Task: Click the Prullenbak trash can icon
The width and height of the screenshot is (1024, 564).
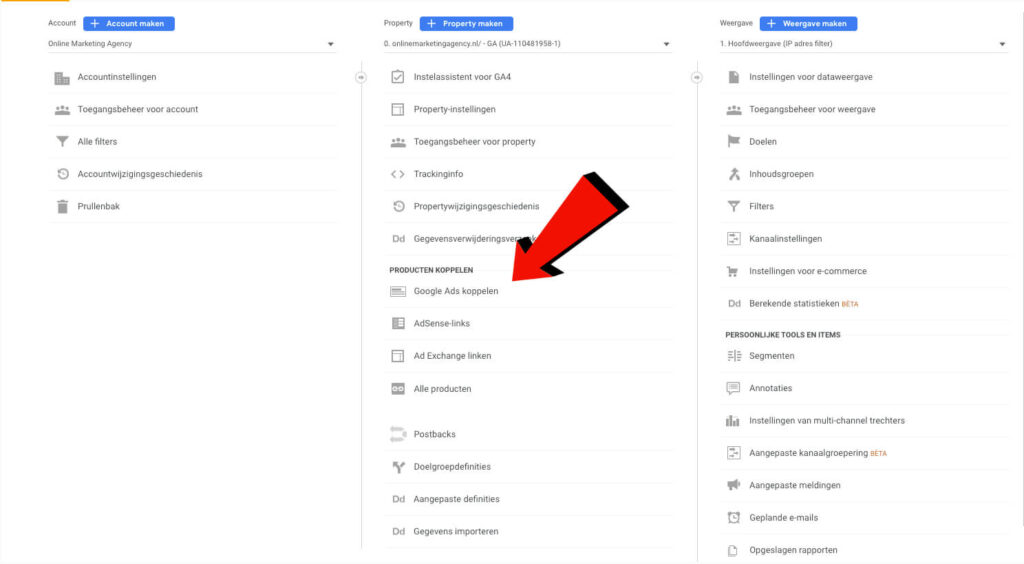Action: pyautogui.click(x=62, y=206)
